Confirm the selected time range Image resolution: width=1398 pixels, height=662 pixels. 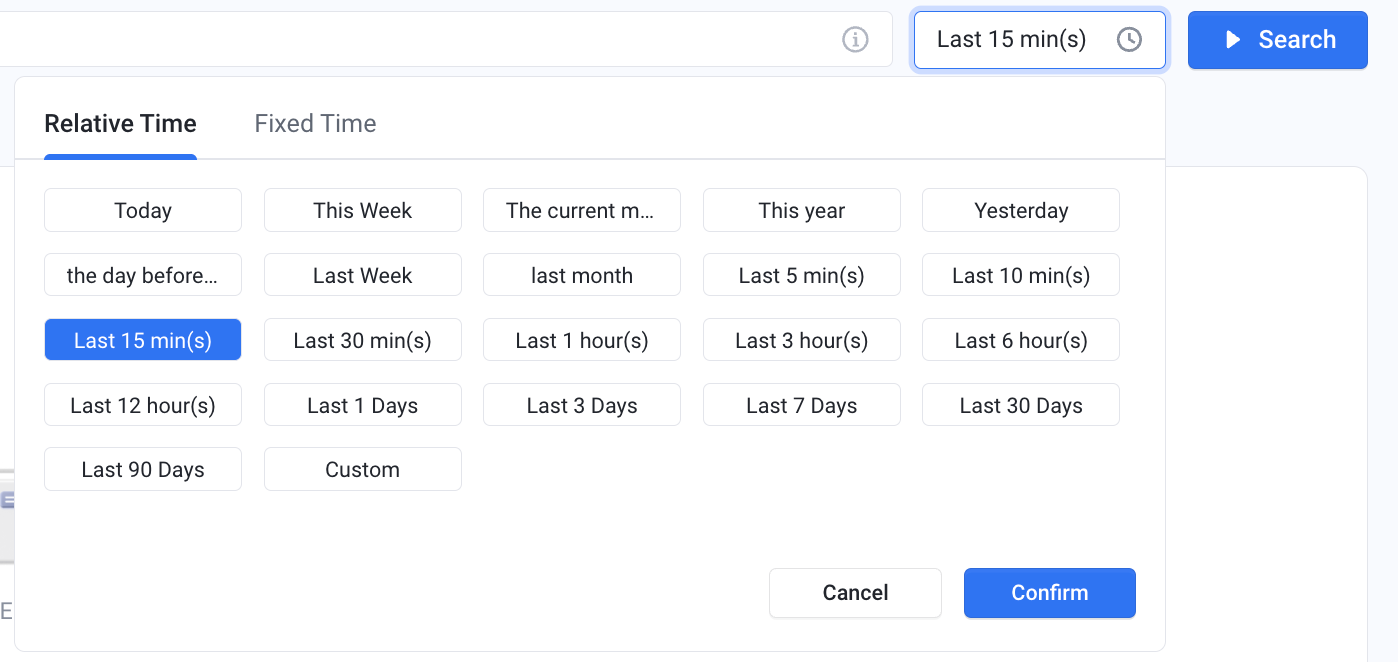click(x=1050, y=593)
